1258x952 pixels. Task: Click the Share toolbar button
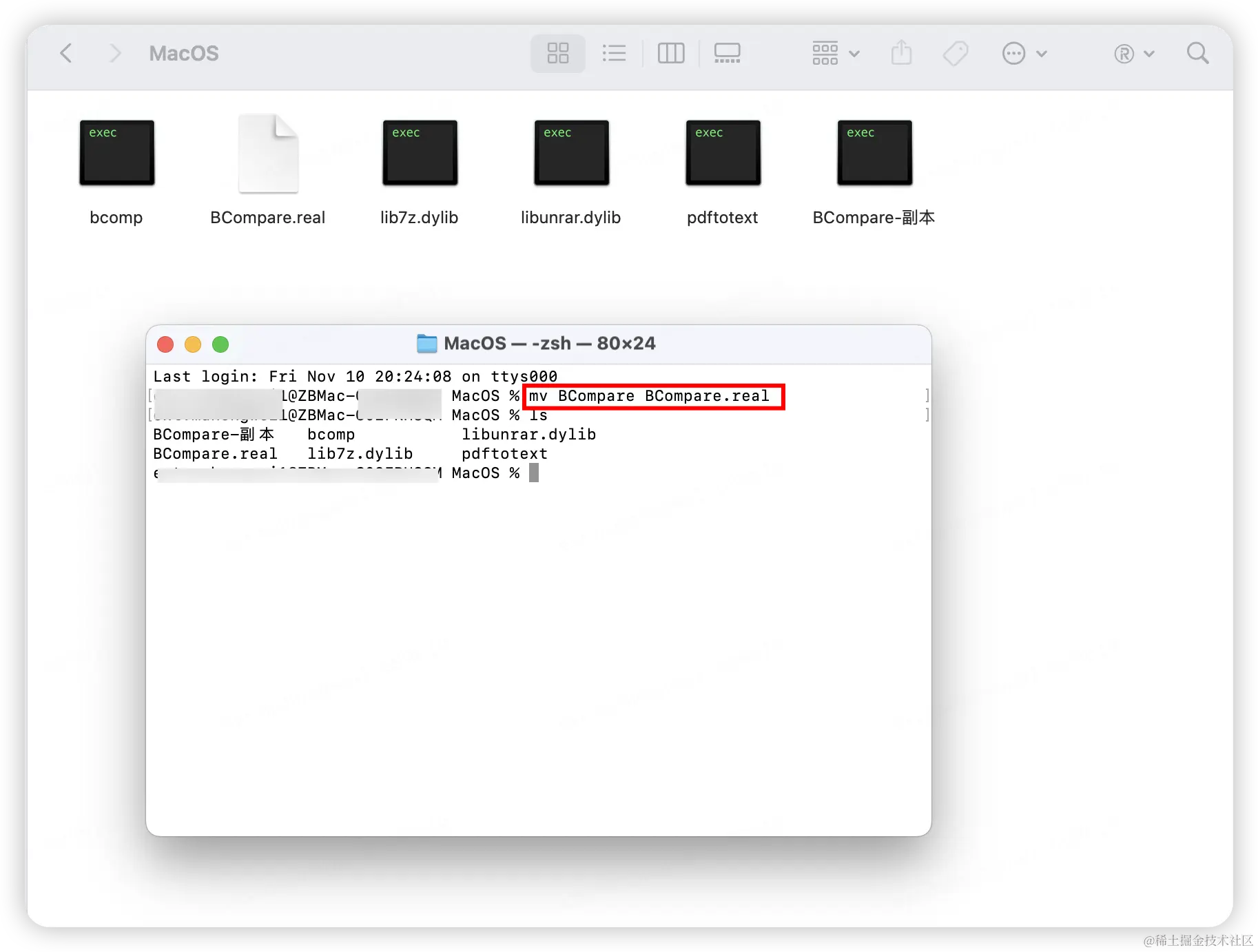click(x=901, y=53)
